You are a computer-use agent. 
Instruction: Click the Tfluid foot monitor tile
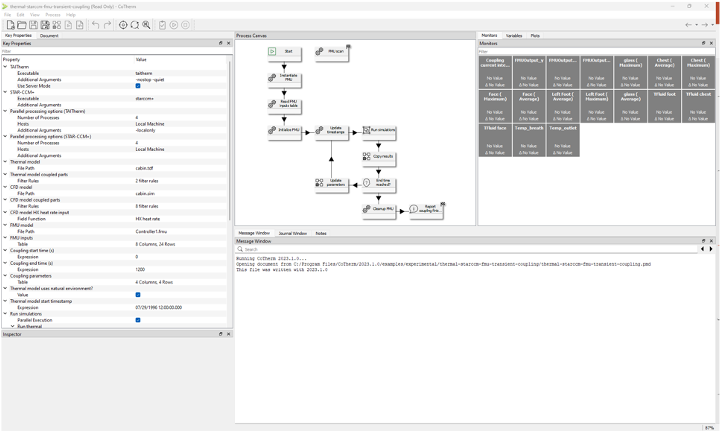click(664, 106)
